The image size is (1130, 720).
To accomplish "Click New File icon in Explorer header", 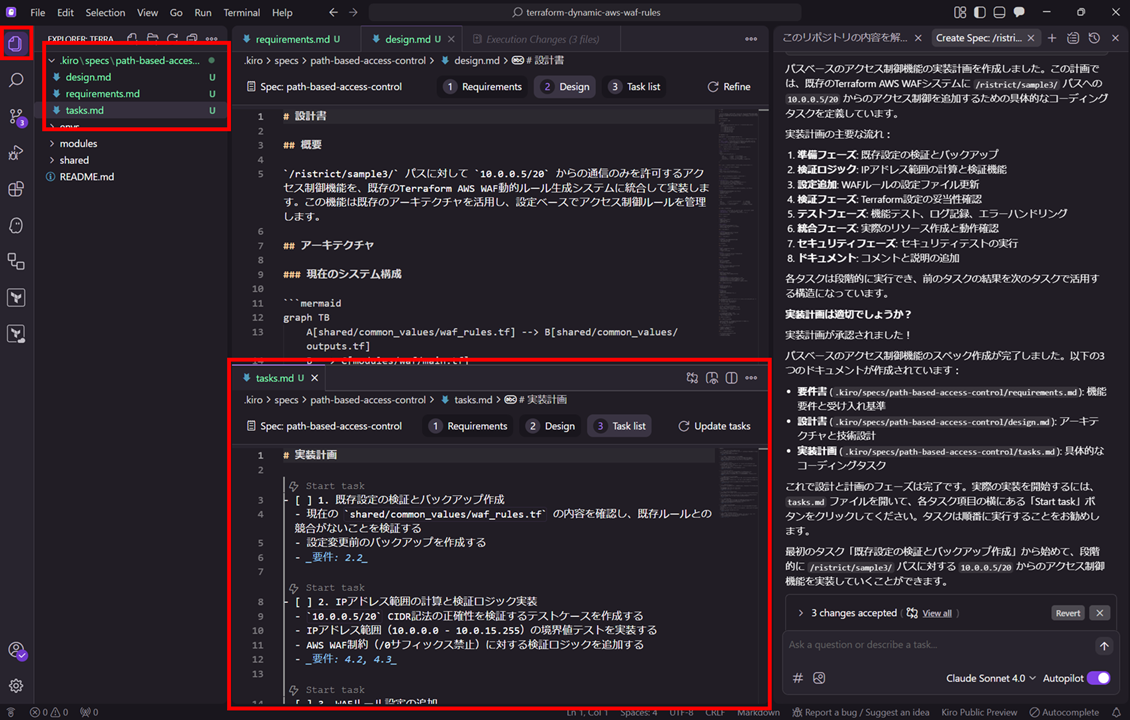I will pos(133,39).
